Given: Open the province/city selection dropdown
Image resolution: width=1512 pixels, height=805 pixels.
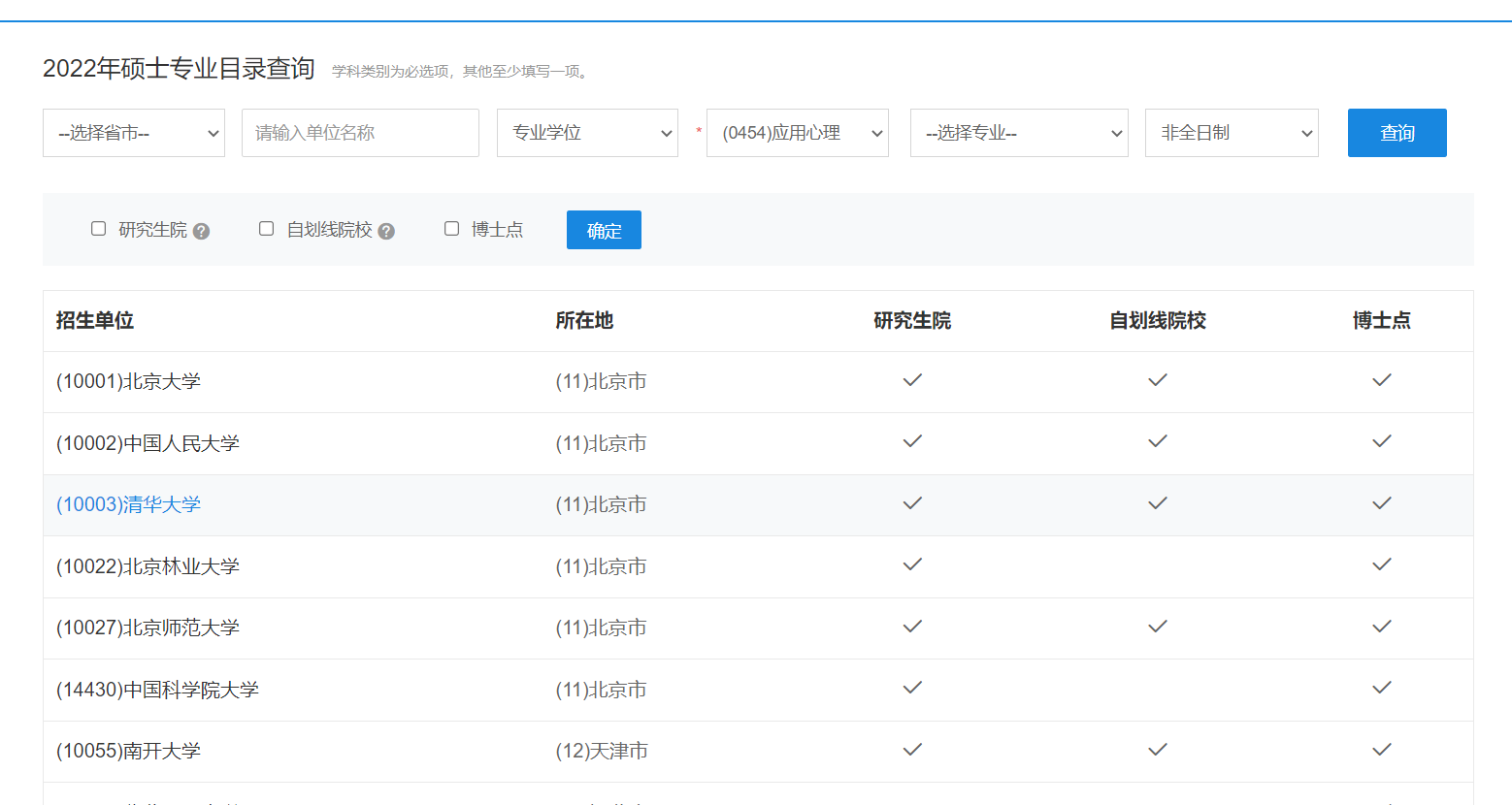Looking at the screenshot, I should click(134, 133).
